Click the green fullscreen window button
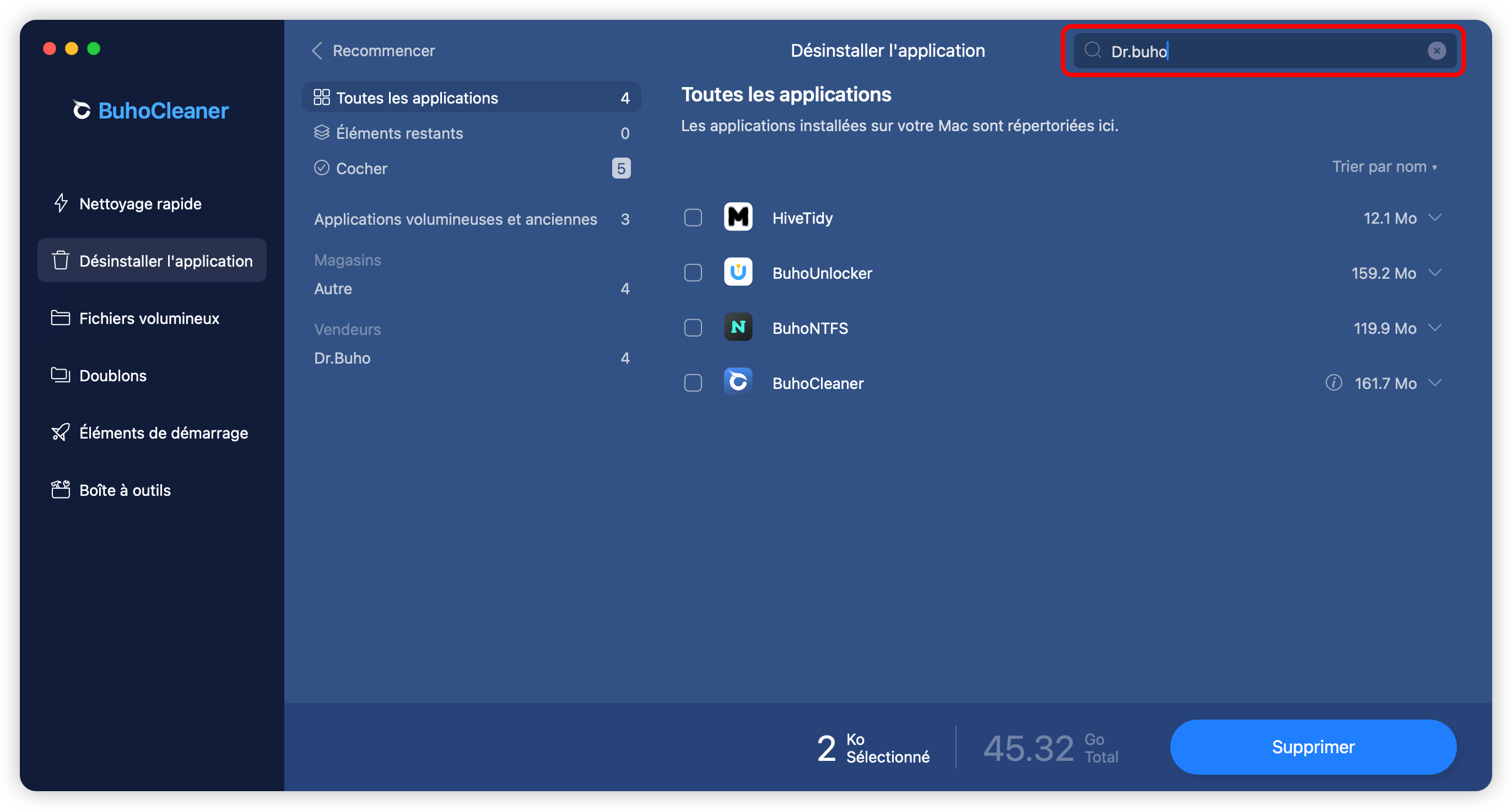Image resolution: width=1512 pixels, height=811 pixels. (94, 48)
